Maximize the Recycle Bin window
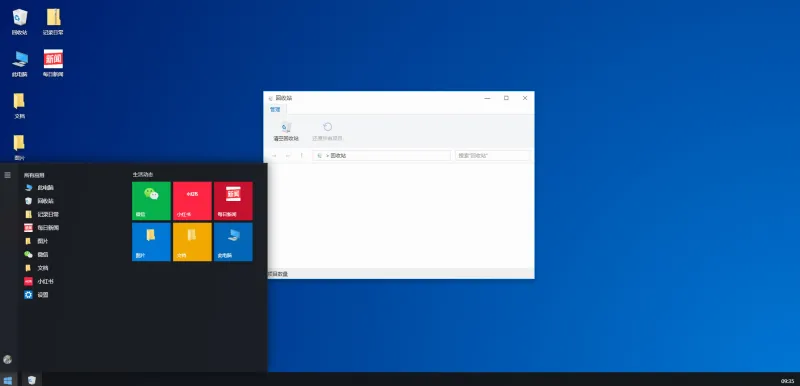Image resolution: width=800 pixels, height=386 pixels. coord(506,98)
